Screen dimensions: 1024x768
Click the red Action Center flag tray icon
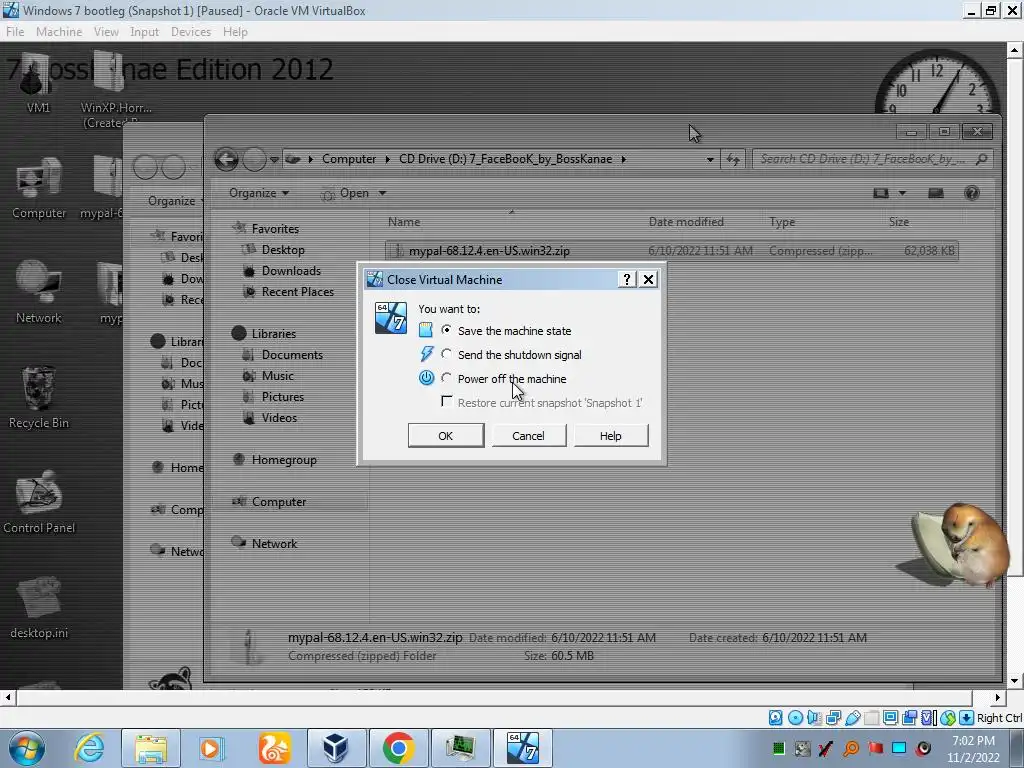pyautogui.click(x=876, y=748)
